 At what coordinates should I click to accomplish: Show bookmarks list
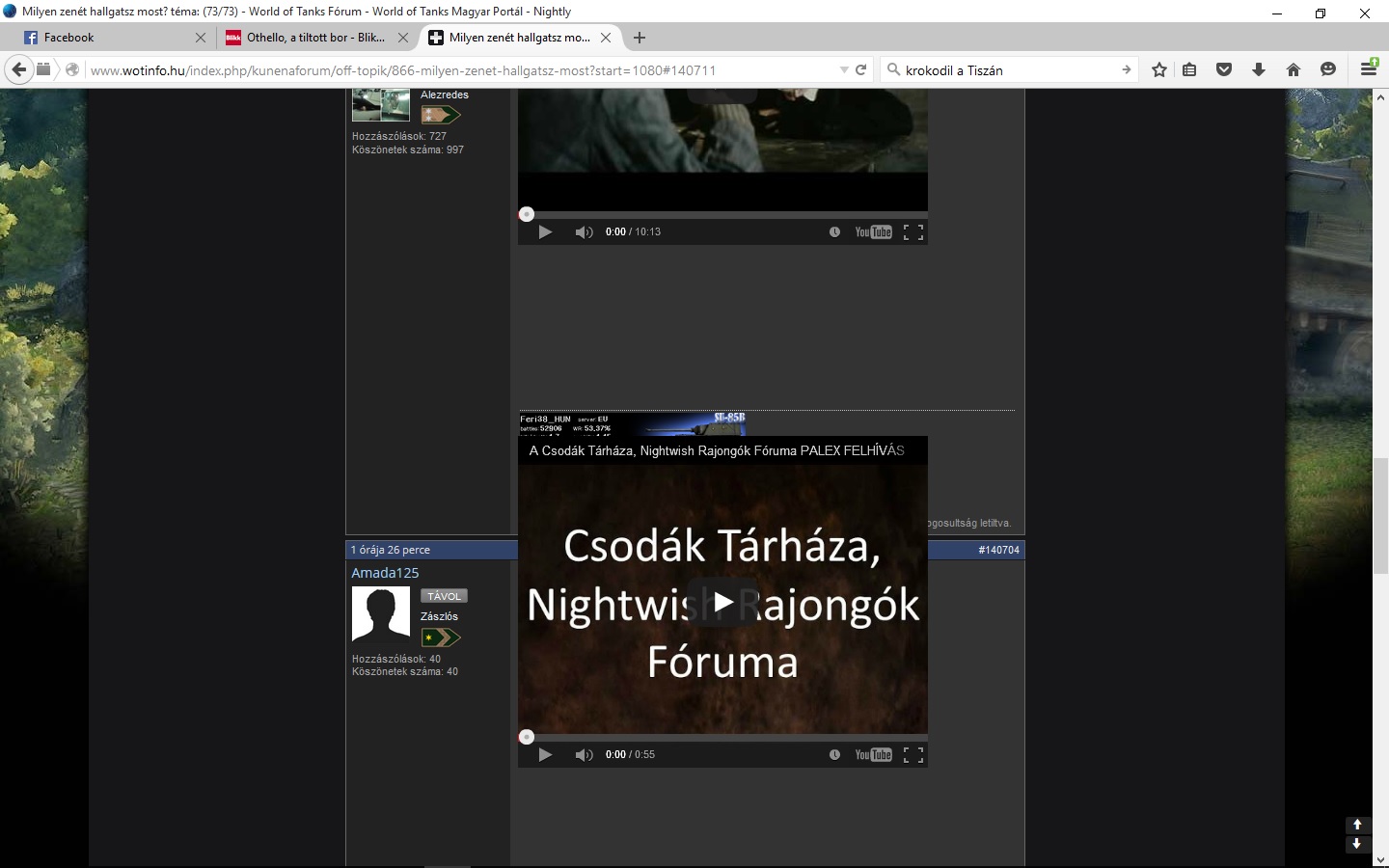click(1189, 69)
